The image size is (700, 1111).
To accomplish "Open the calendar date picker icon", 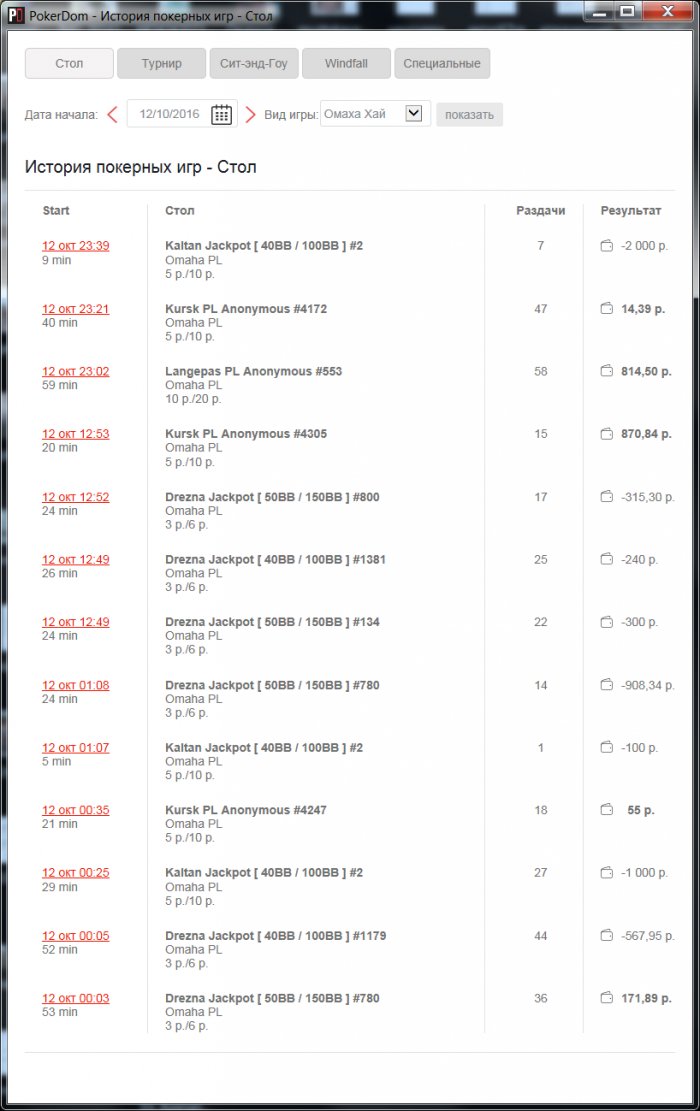I will (x=221, y=114).
